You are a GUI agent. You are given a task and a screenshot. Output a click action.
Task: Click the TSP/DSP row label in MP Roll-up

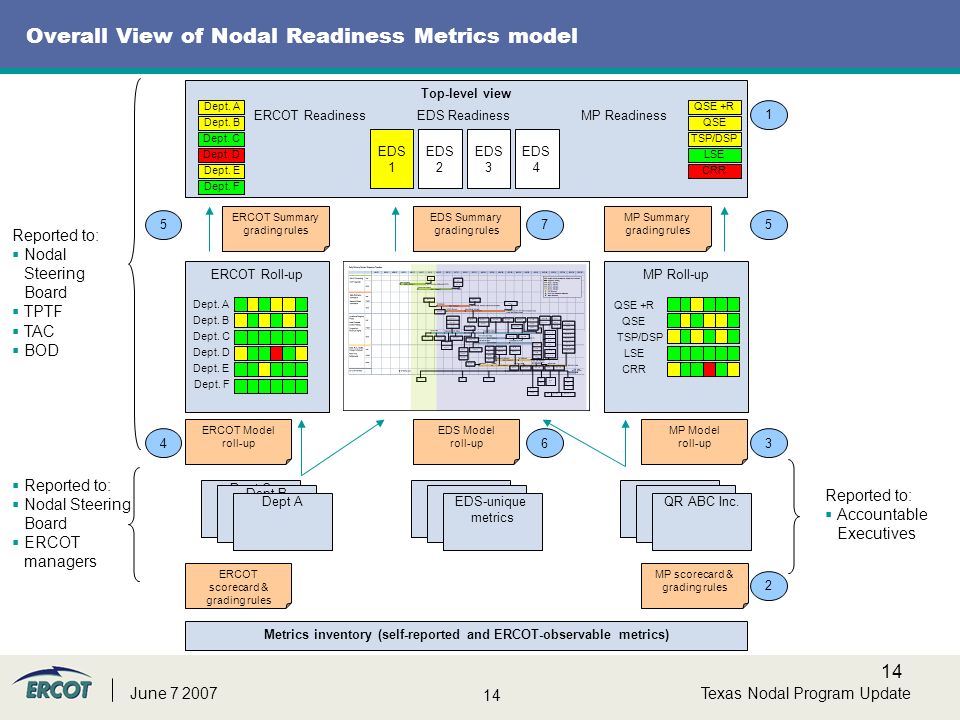tap(640, 337)
